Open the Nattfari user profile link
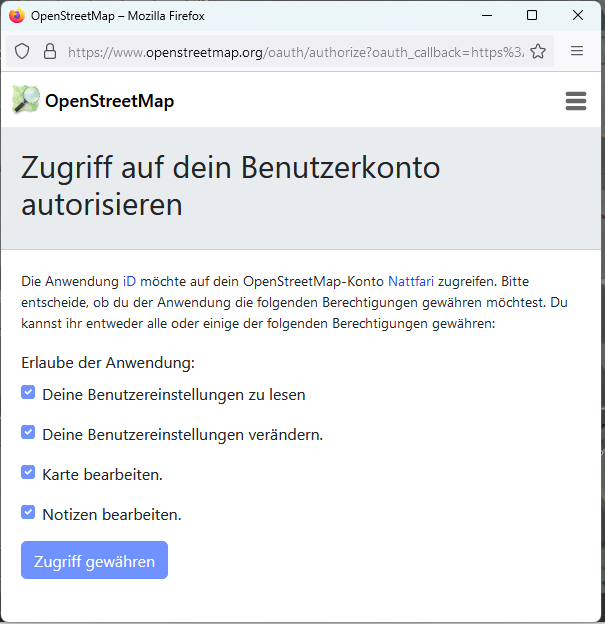Viewport: 605px width, 624px height. pyautogui.click(x=411, y=281)
